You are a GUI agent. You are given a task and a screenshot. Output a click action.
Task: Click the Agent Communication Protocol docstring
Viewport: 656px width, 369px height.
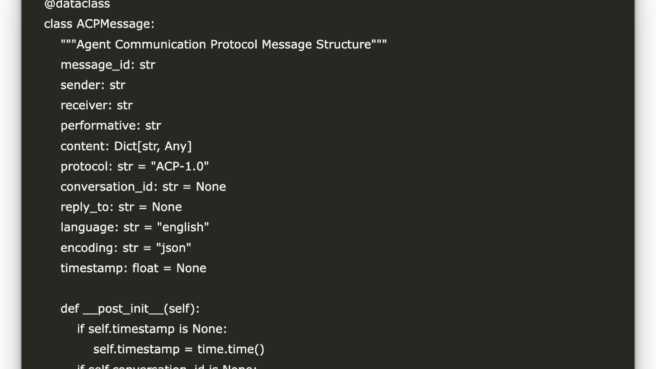[x=223, y=44]
